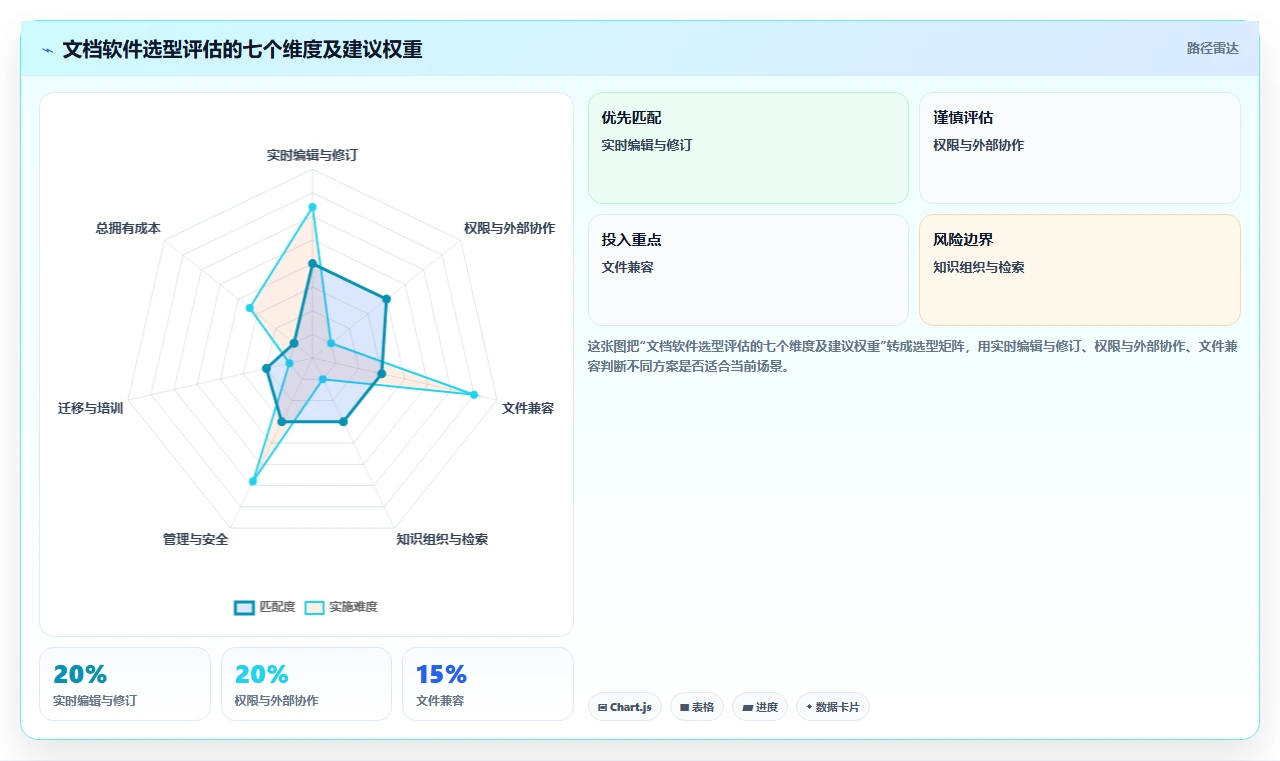Toggle the 匹配度 legend swatch
Image resolution: width=1280 pixels, height=761 pixels.
244,607
